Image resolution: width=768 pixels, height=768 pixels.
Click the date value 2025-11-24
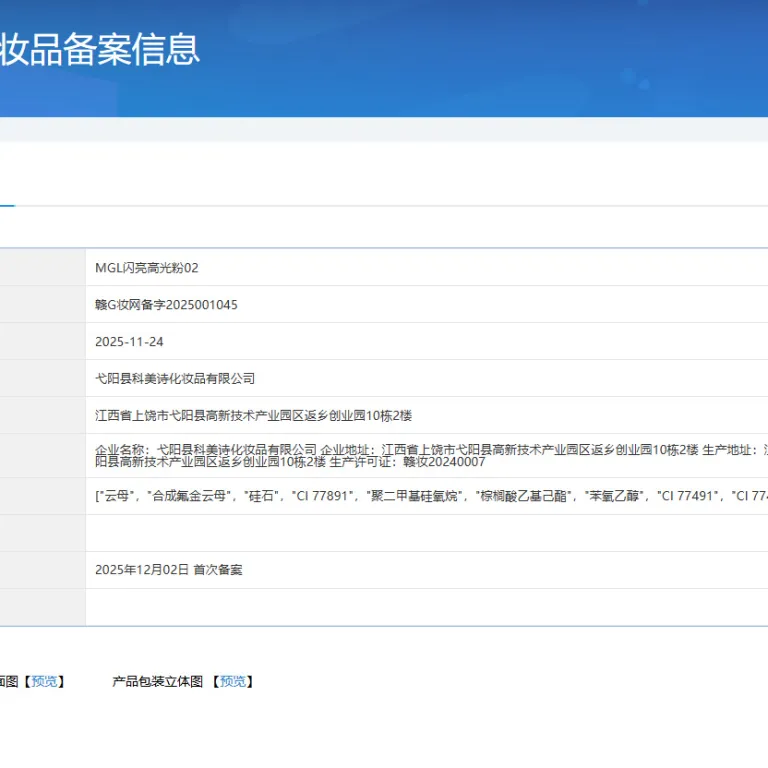(x=129, y=342)
